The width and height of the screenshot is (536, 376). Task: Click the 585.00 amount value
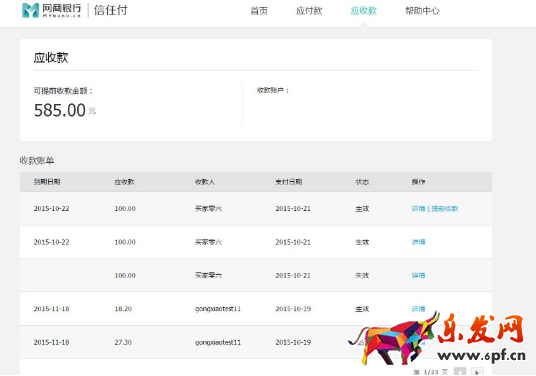pos(60,110)
